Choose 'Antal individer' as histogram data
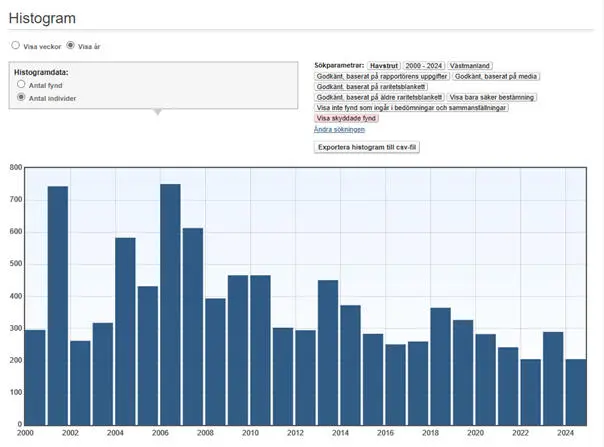The image size is (604, 447). [x=21, y=98]
